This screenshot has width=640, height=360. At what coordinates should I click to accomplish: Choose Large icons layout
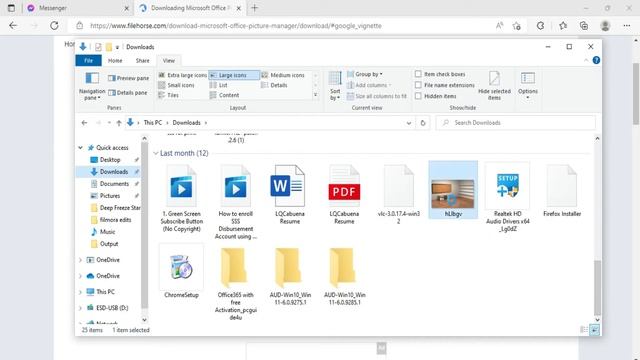234,75
